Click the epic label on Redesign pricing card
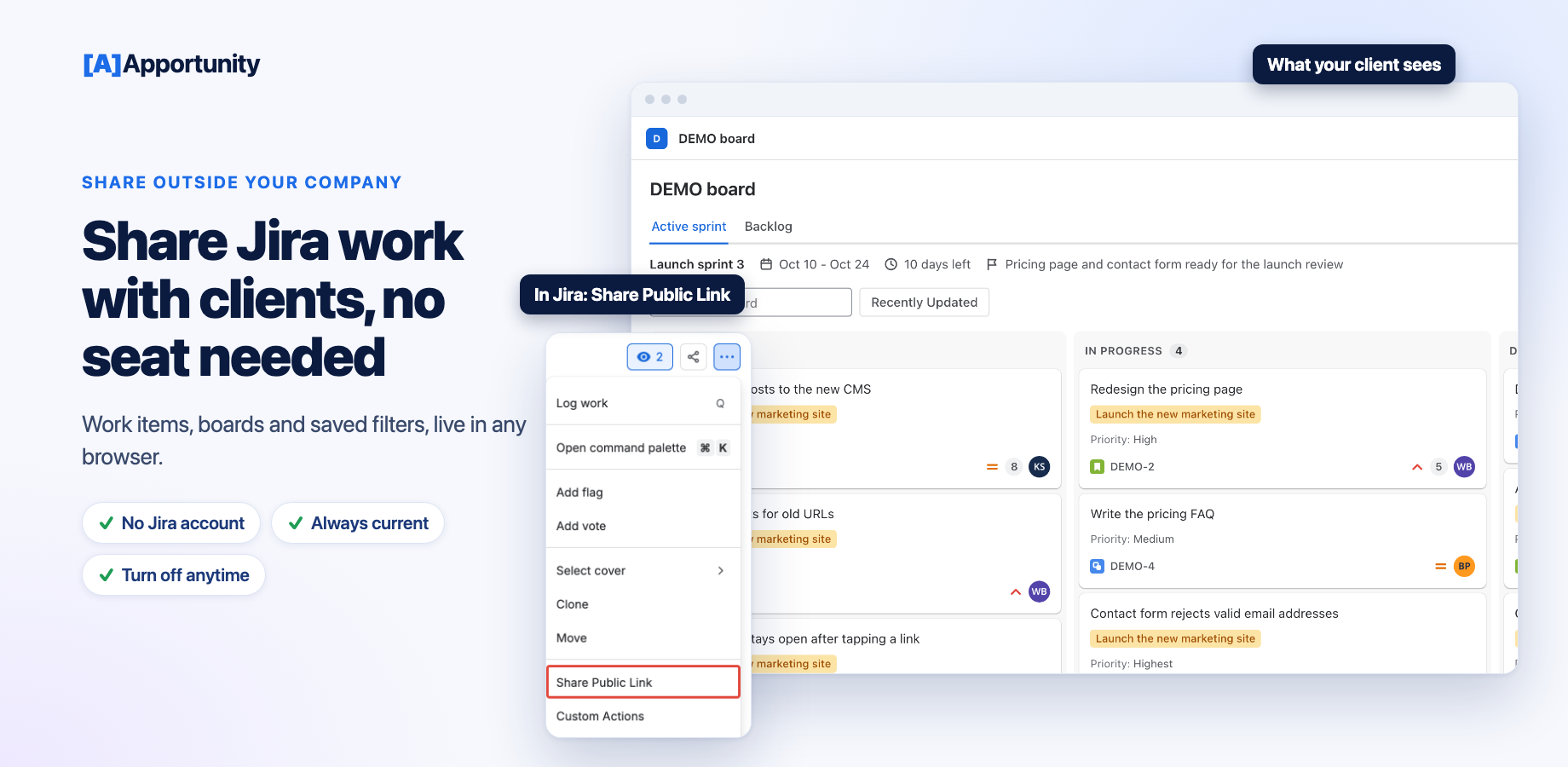This screenshot has height=767, width=1568. [1175, 414]
